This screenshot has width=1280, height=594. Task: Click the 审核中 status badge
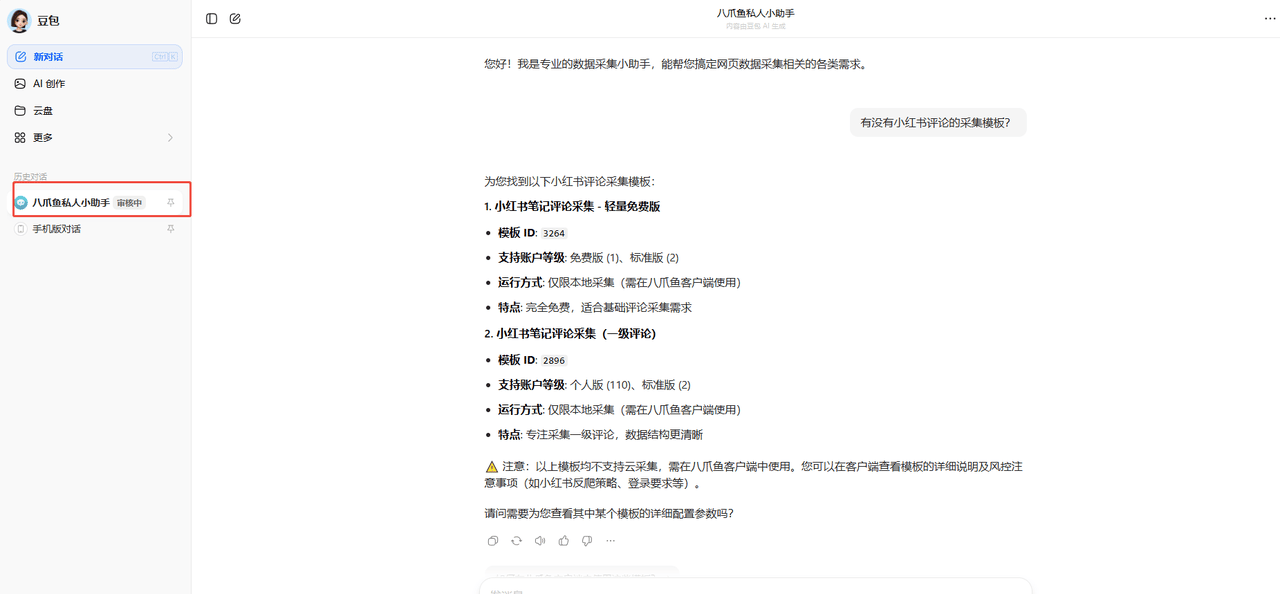tap(130, 203)
